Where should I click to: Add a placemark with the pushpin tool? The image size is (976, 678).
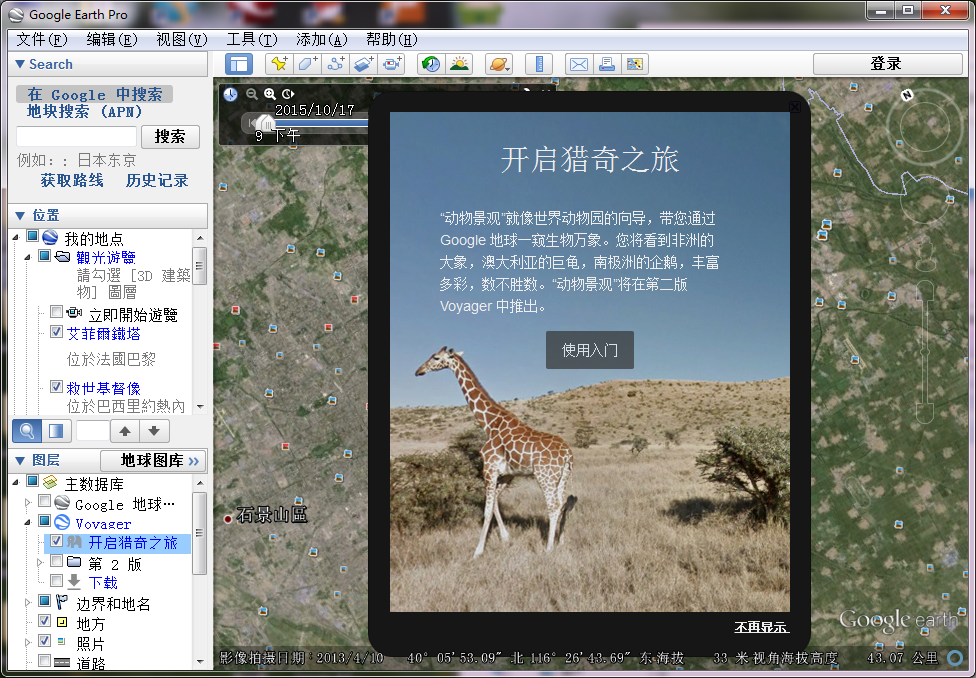tap(278, 64)
